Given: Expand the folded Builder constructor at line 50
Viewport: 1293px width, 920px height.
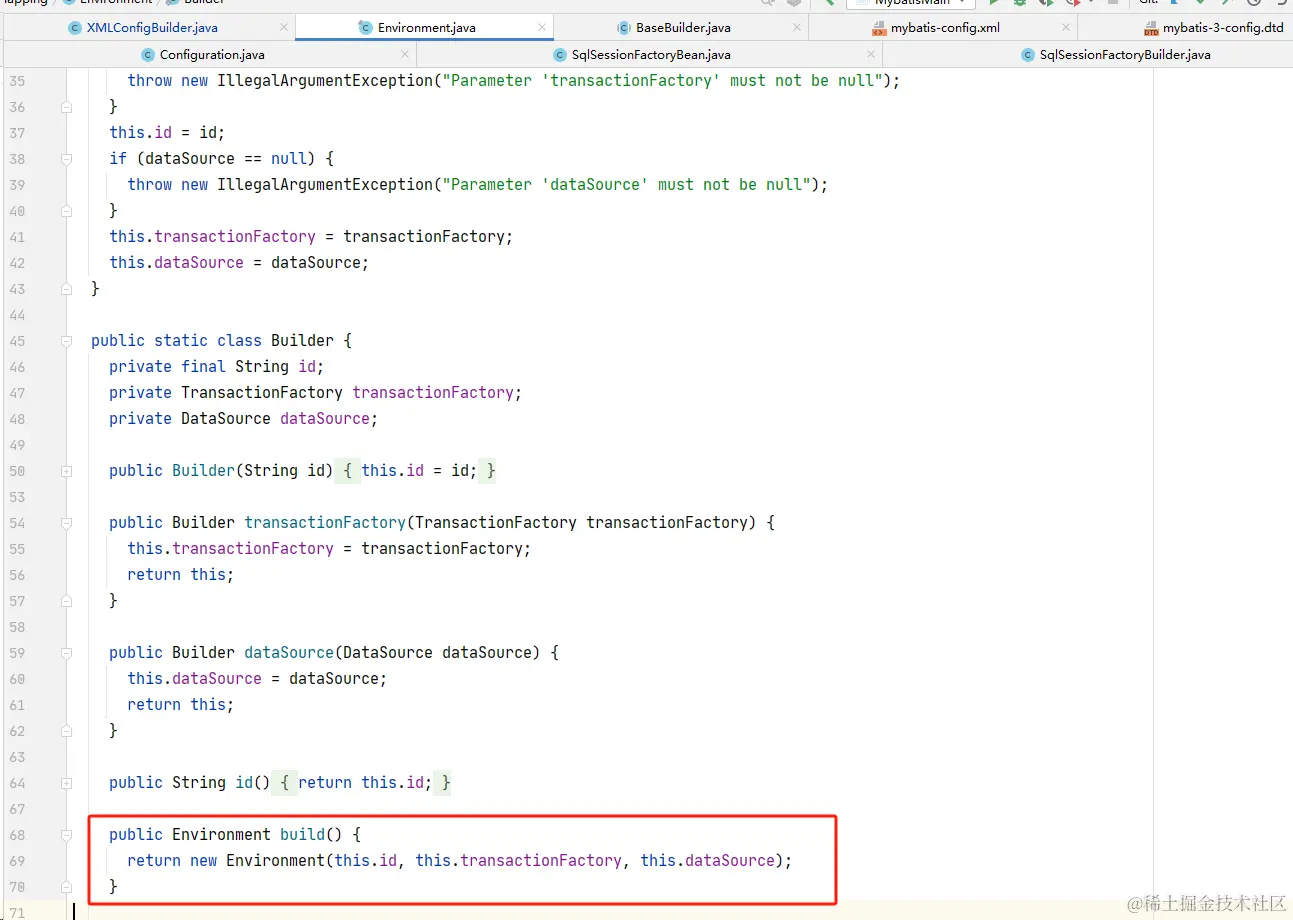Looking at the screenshot, I should coord(66,470).
